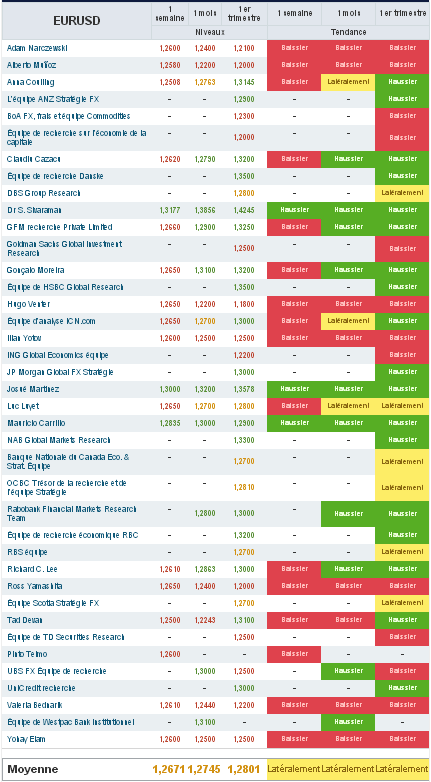The height and width of the screenshot is (782, 431).
Task: Select Hugo Venter's name
Action: coord(28,304)
